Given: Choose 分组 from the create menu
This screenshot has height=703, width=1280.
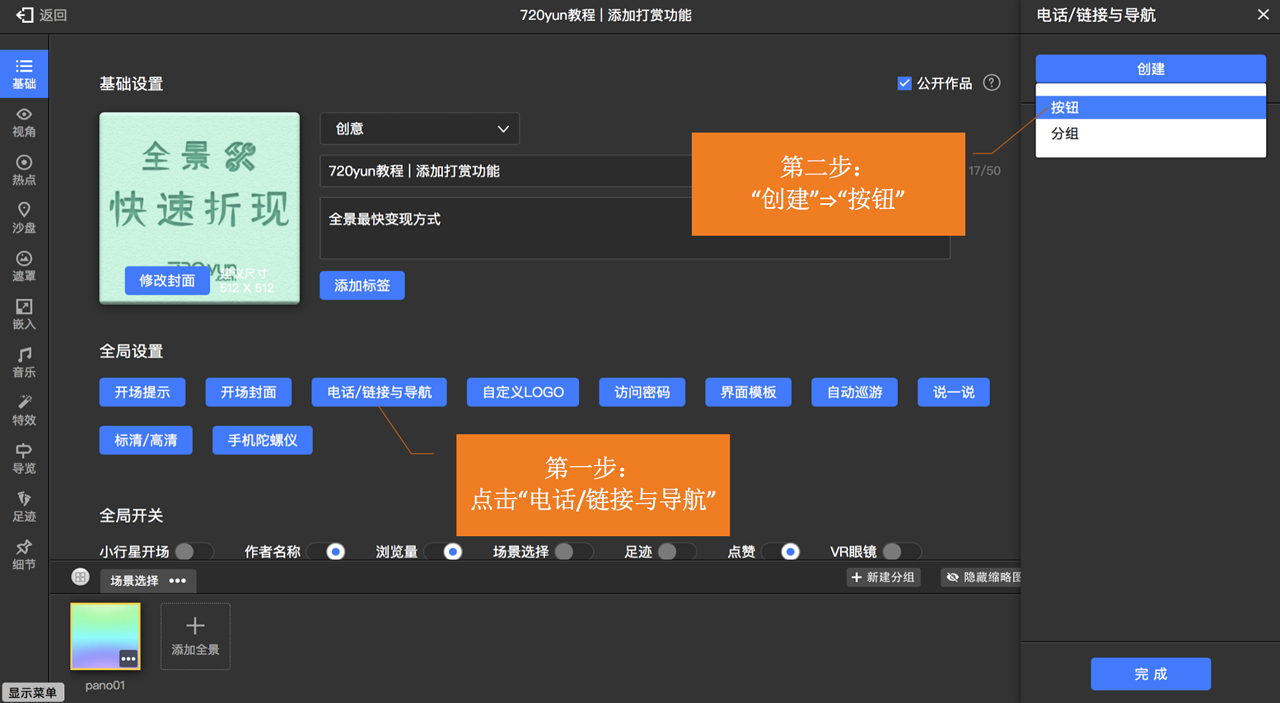Looking at the screenshot, I should pyautogui.click(x=1150, y=134).
